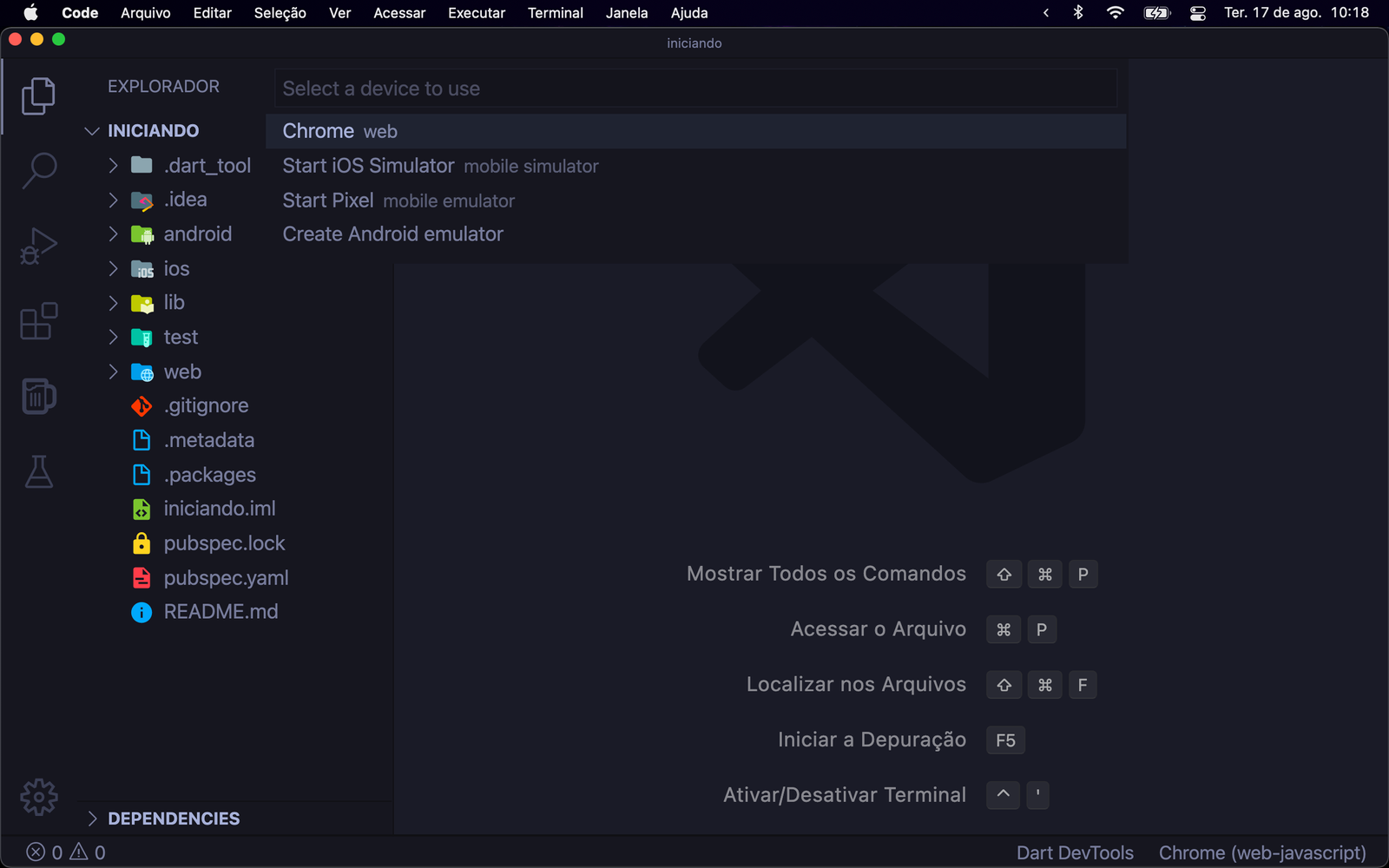Choose Start iOS Simulator option
The height and width of the screenshot is (868, 1389).
tap(368, 166)
